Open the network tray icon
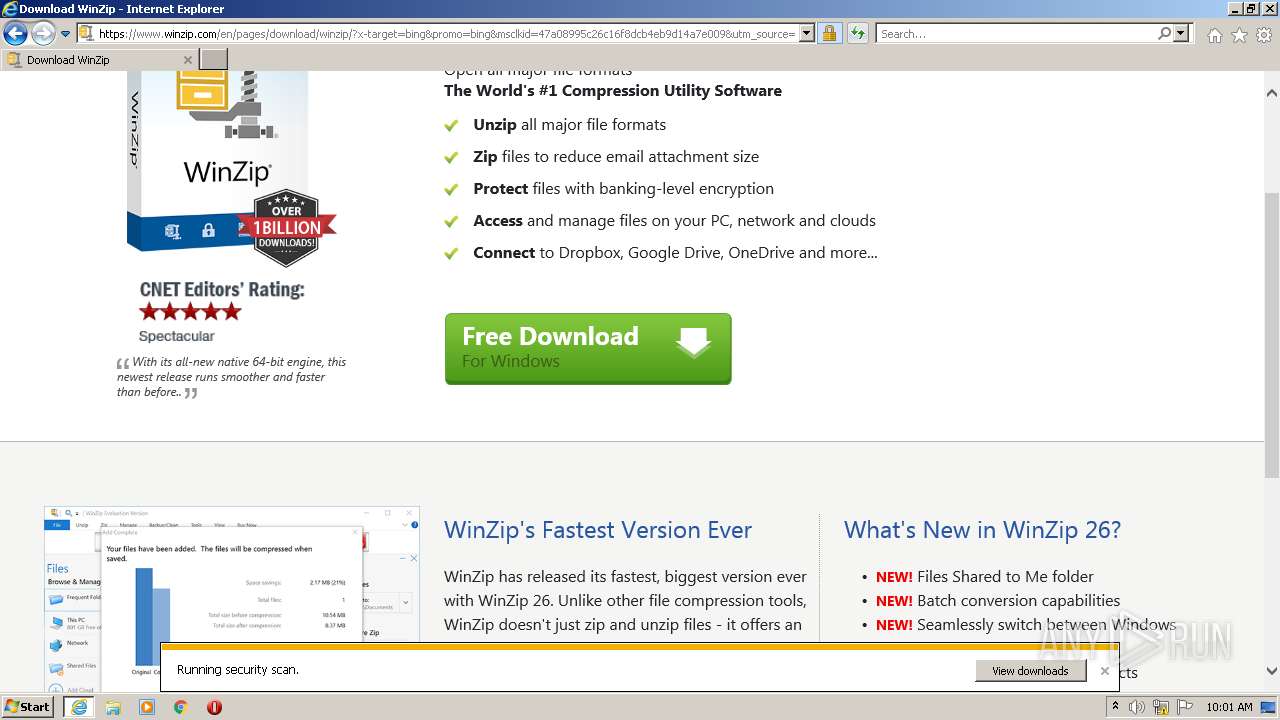Image resolution: width=1280 pixels, height=720 pixels. (x=1161, y=707)
